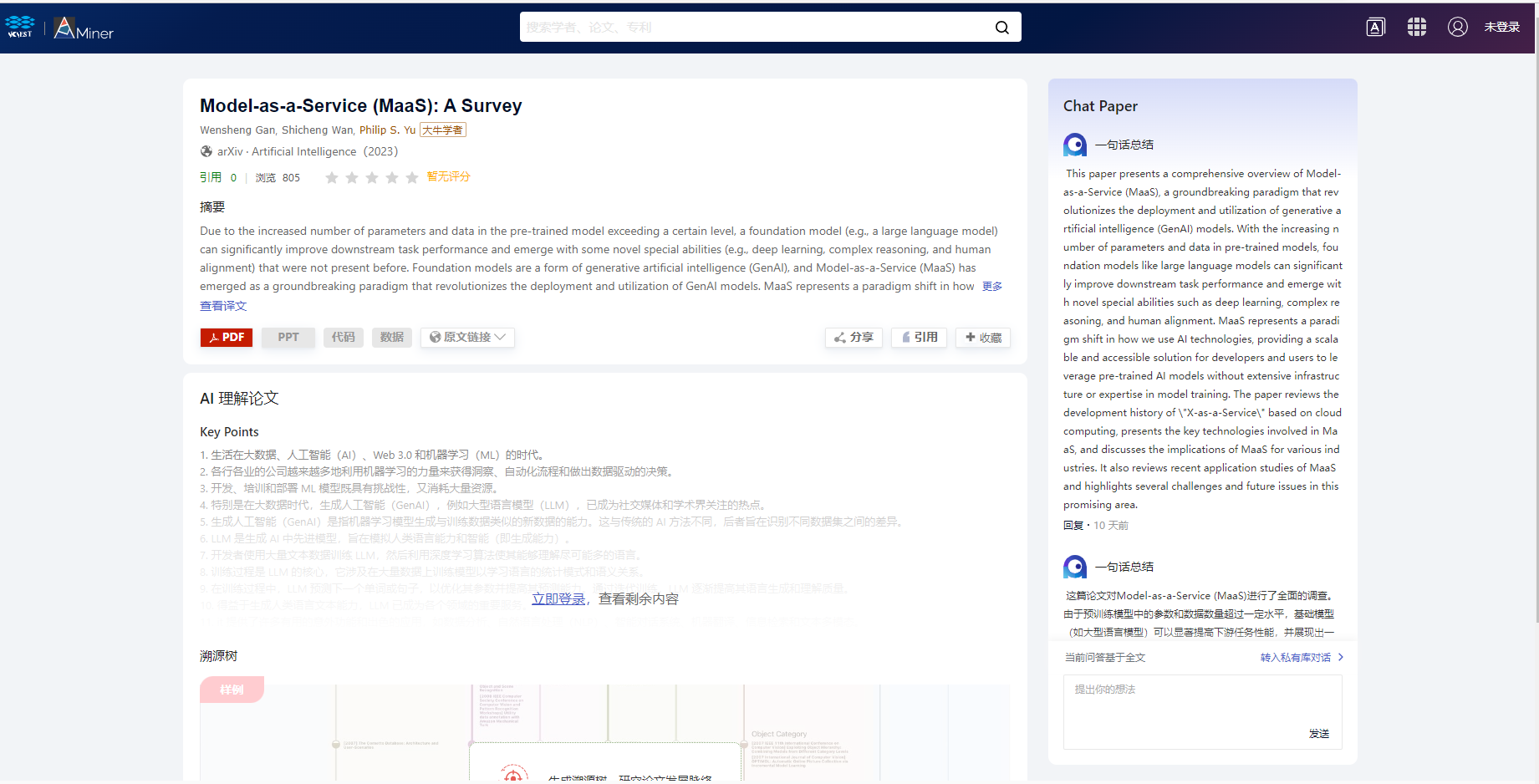
Task: Open the translation language icon in header
Action: coord(1375,28)
